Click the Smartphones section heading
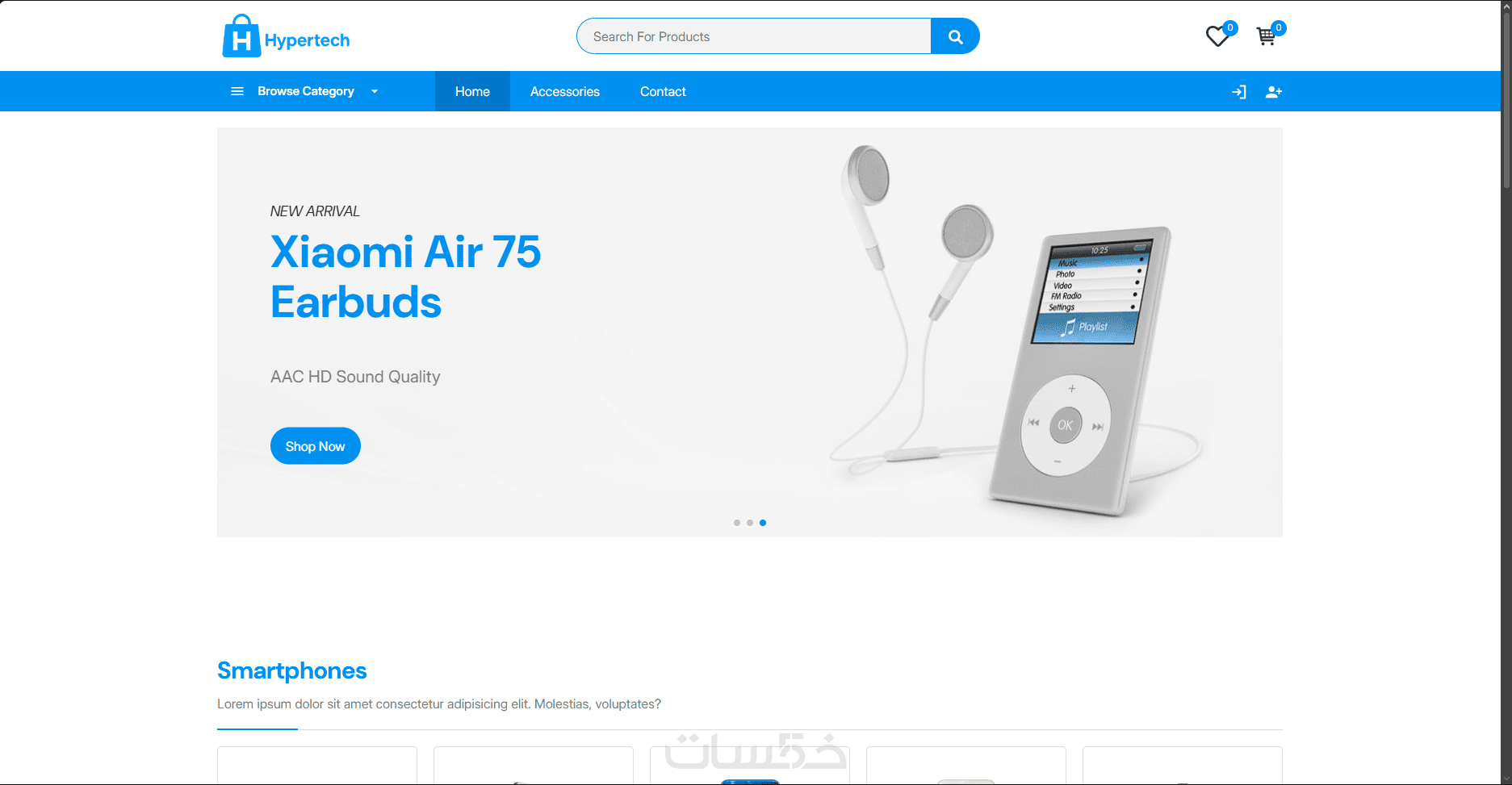This screenshot has width=1512, height=785. click(x=292, y=670)
